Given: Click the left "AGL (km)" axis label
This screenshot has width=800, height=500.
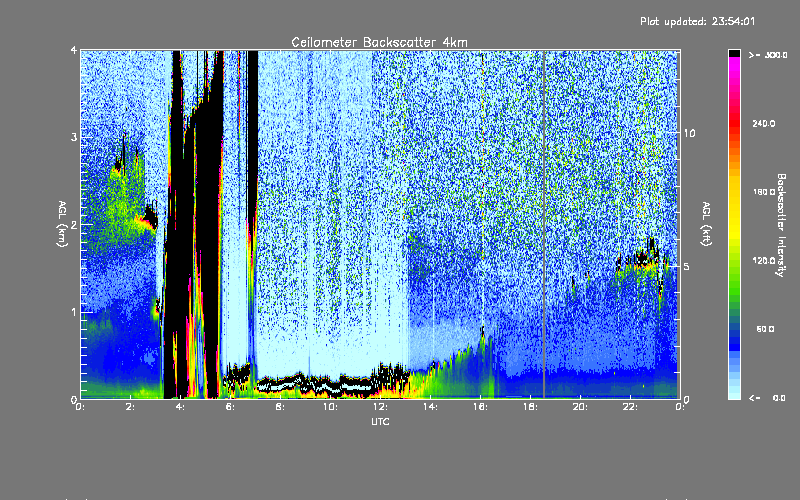Looking at the screenshot, I should point(62,224).
